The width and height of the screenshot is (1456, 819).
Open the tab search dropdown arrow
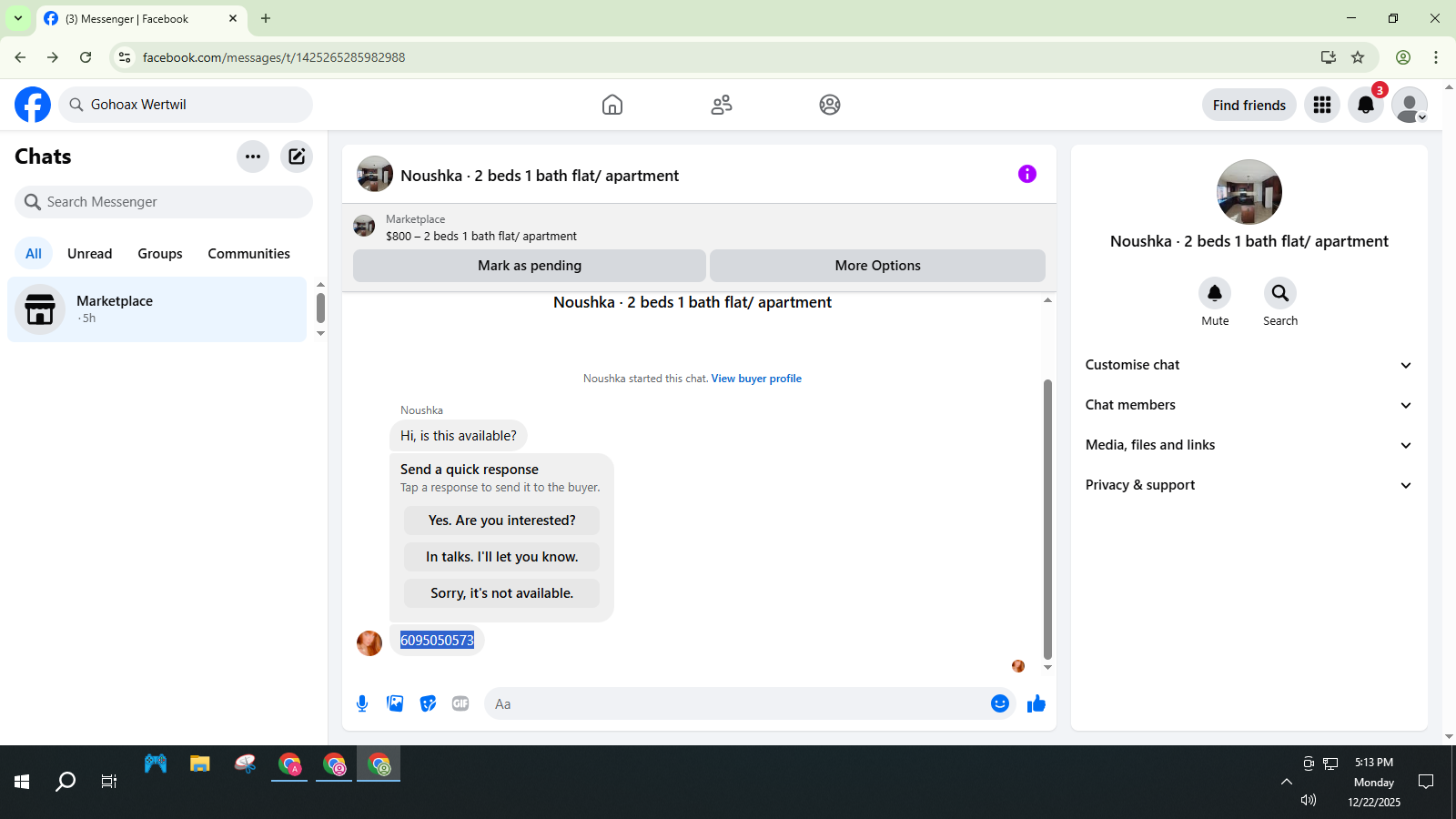tap(18, 18)
